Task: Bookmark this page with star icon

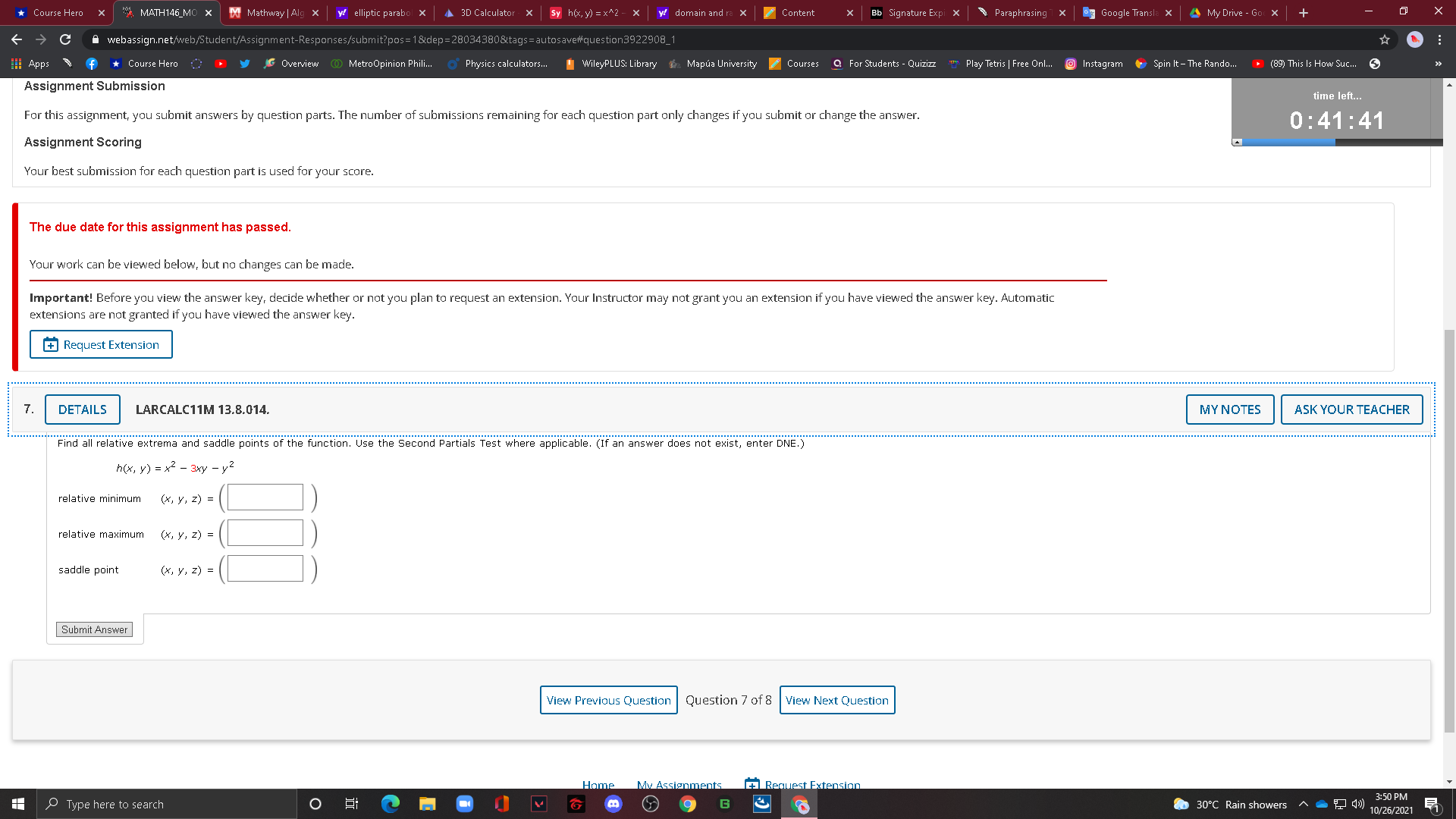Action: tap(1385, 39)
